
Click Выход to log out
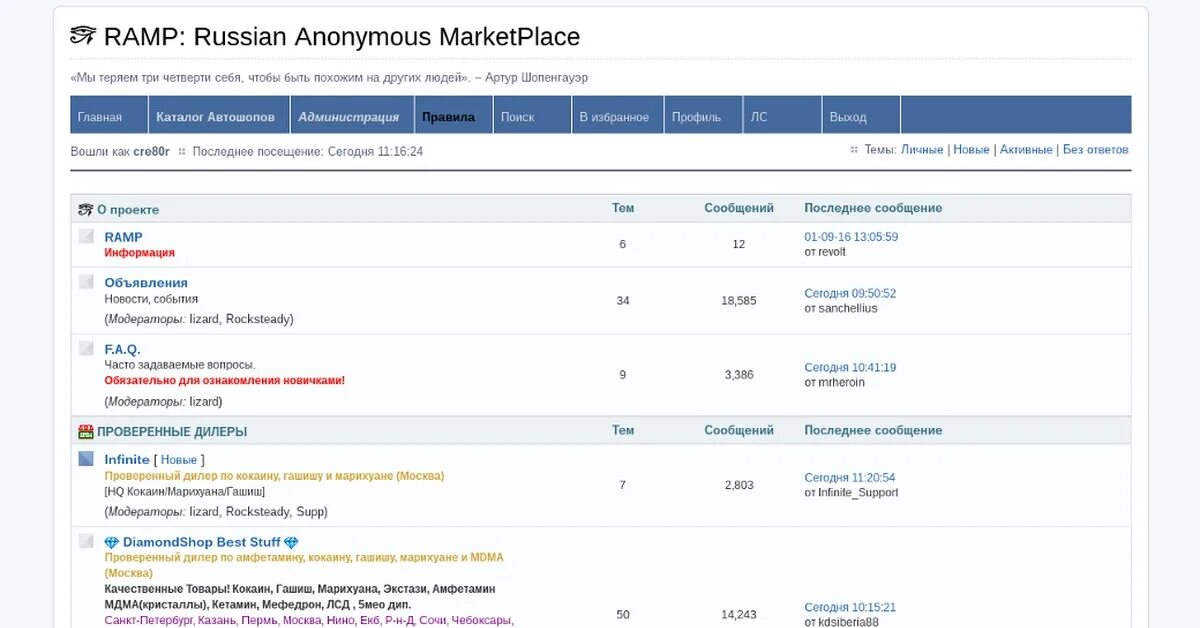(848, 116)
